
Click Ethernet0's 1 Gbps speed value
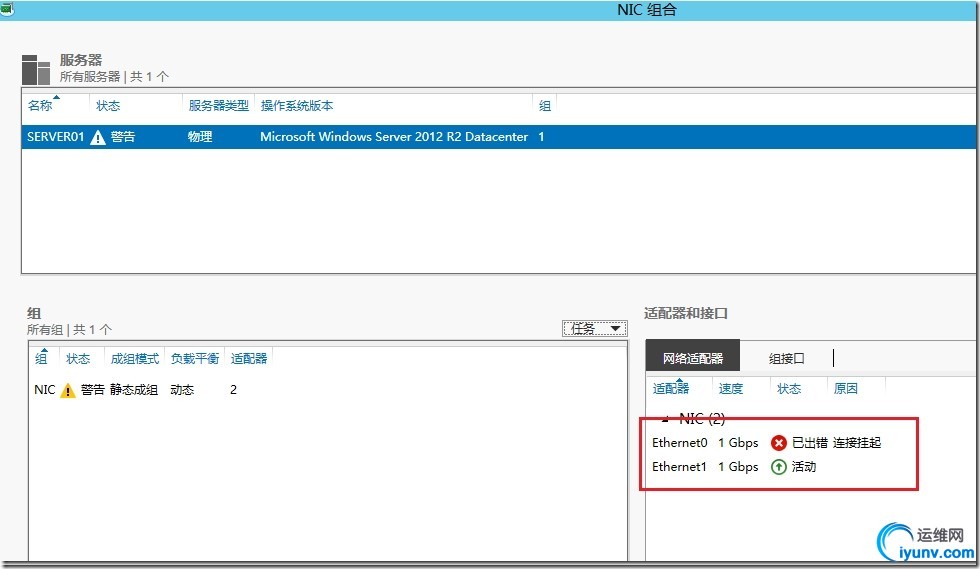pyautogui.click(x=738, y=443)
